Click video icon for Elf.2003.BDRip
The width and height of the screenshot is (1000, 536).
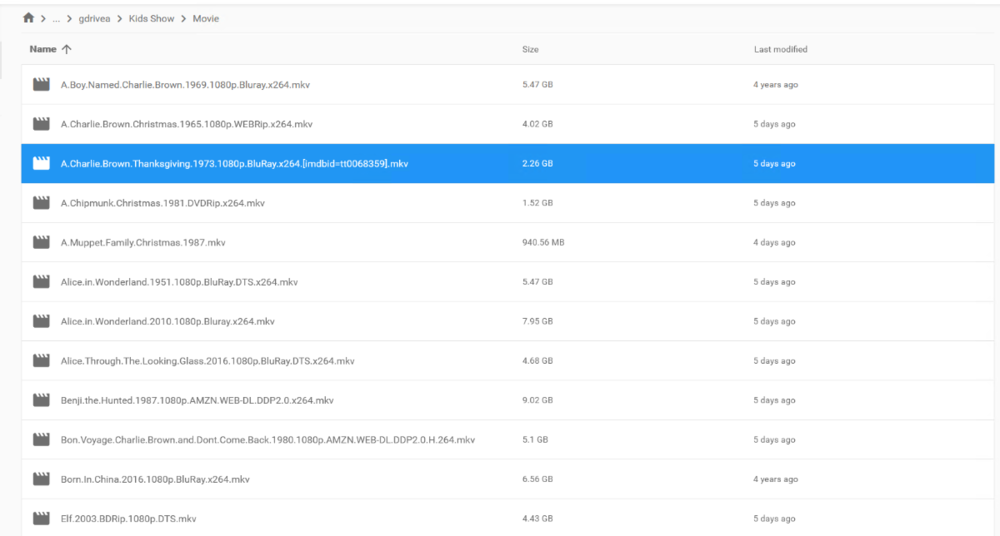(x=41, y=518)
